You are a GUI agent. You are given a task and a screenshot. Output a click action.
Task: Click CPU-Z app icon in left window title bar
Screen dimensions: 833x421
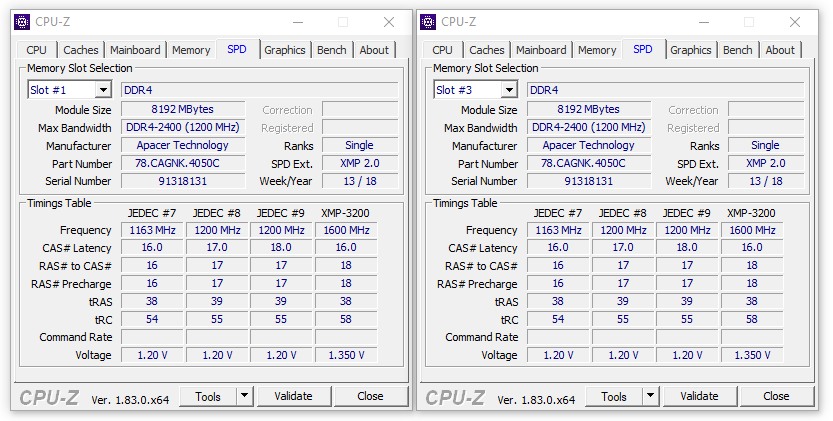tap(22, 22)
